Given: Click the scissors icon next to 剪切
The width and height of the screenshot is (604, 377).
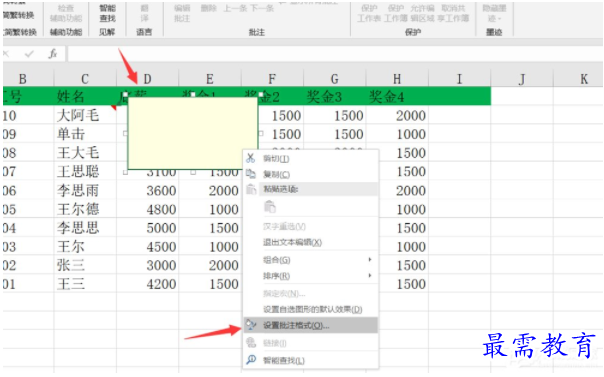Looking at the screenshot, I should pos(251,158).
